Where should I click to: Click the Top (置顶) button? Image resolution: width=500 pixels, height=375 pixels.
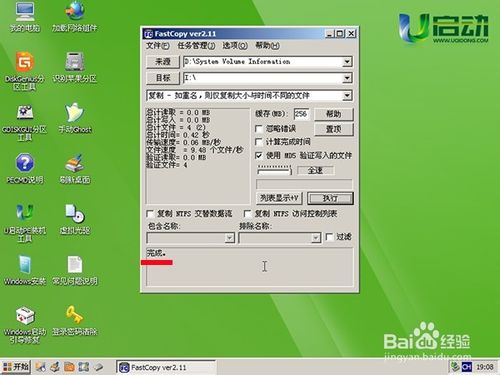click(333, 129)
